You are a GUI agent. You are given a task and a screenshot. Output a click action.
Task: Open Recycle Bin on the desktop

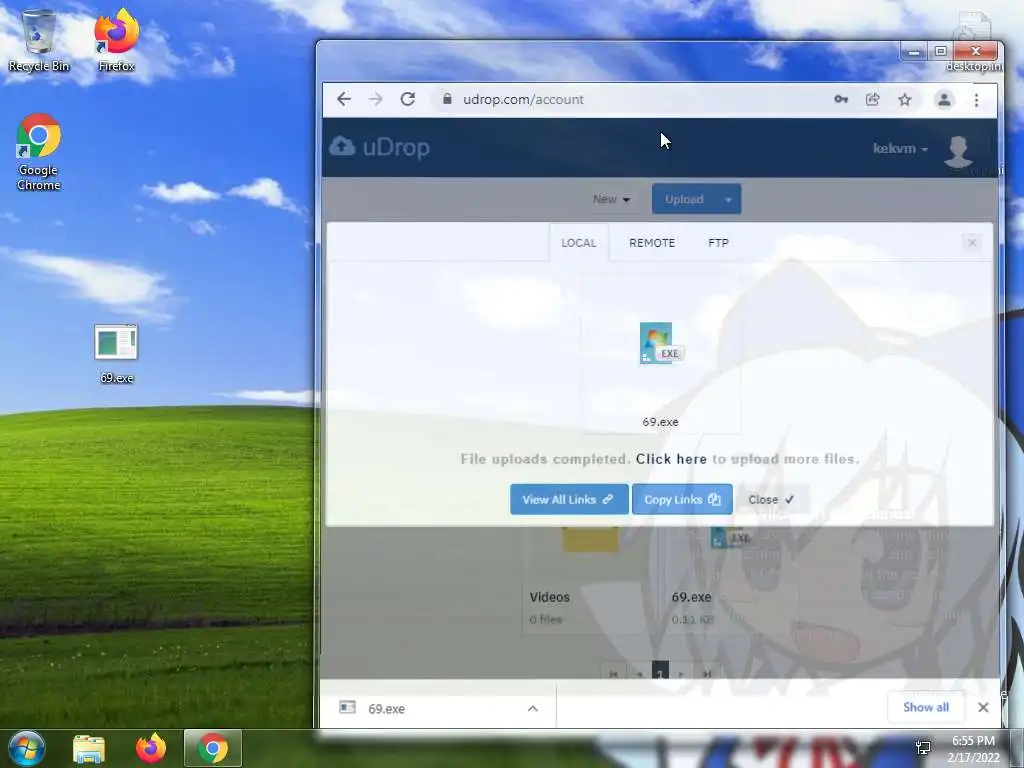(39, 40)
